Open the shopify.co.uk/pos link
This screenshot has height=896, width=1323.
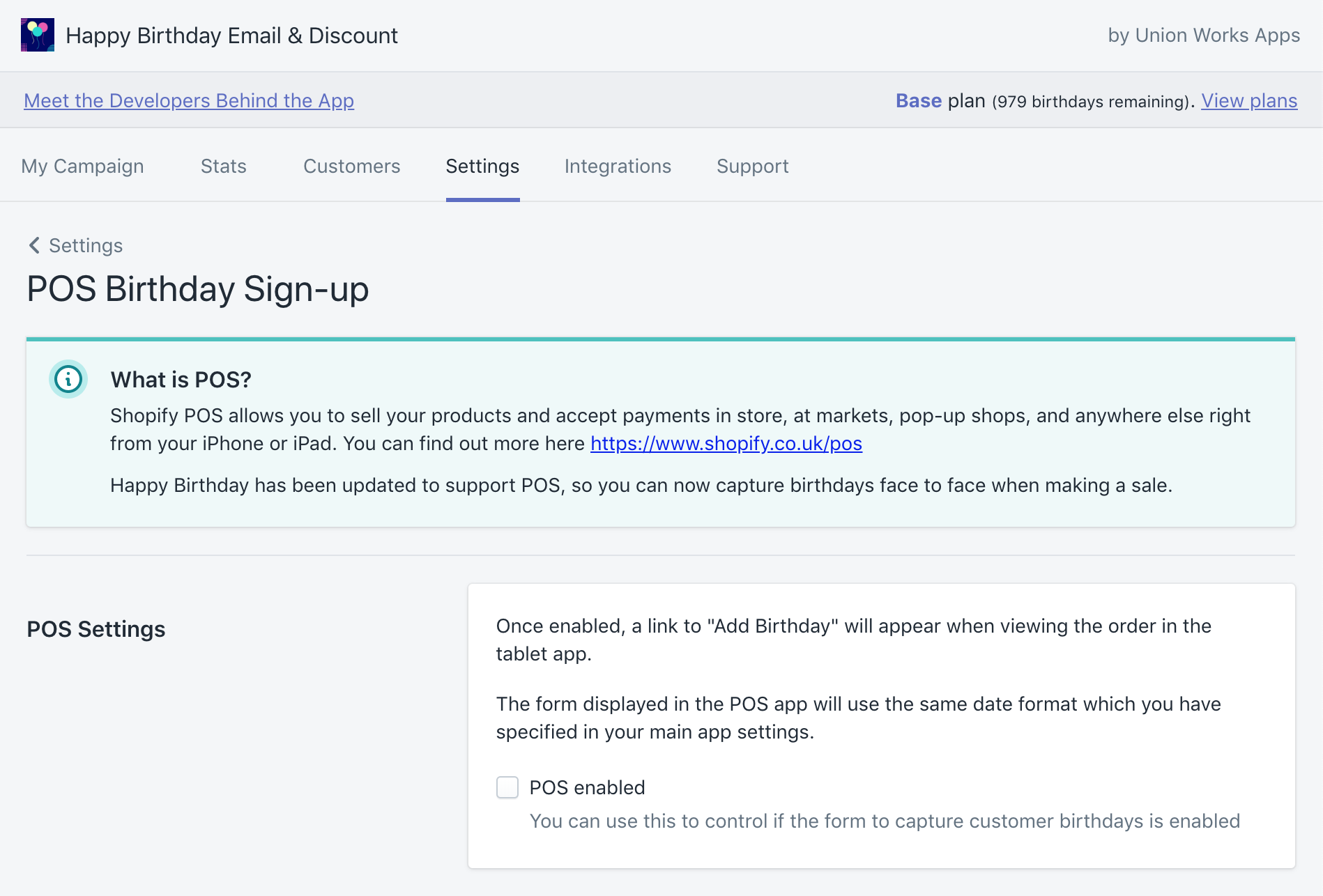(726, 444)
